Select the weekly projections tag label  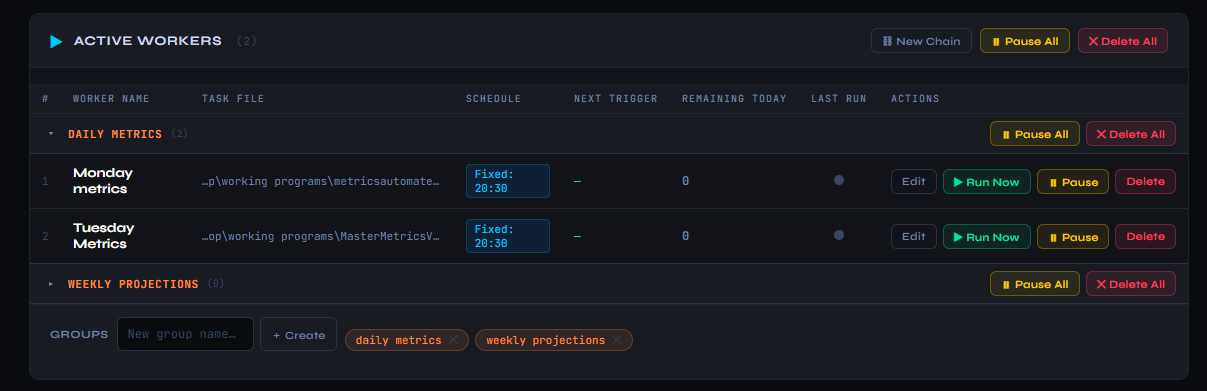pos(545,340)
